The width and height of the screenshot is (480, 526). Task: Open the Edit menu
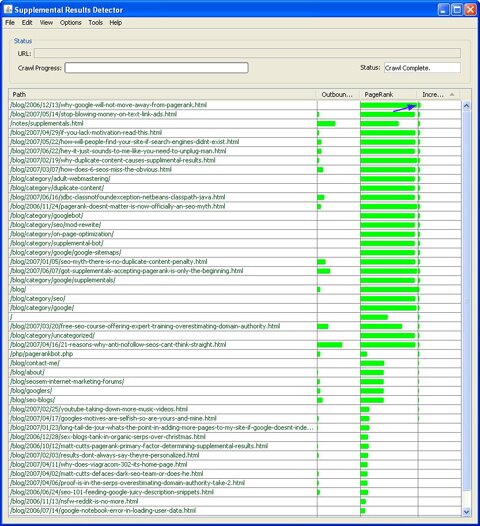pyautogui.click(x=27, y=22)
